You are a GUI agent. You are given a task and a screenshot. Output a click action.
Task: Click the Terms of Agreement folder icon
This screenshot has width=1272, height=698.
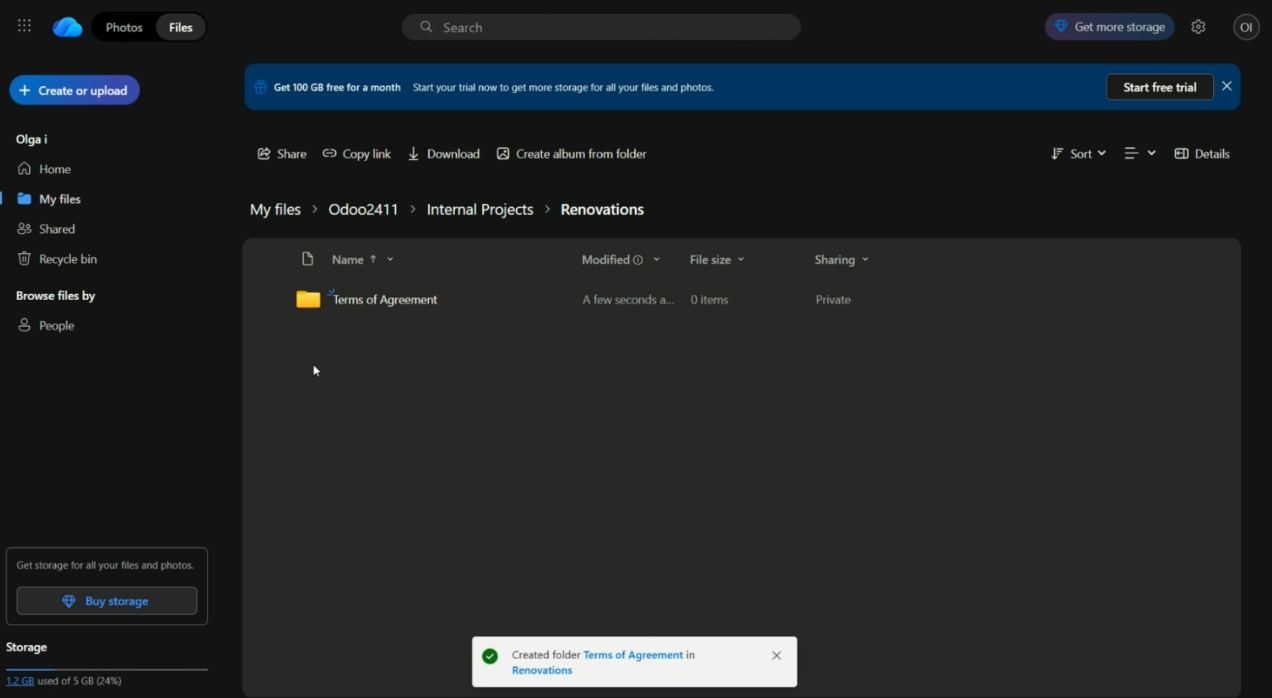(x=308, y=299)
